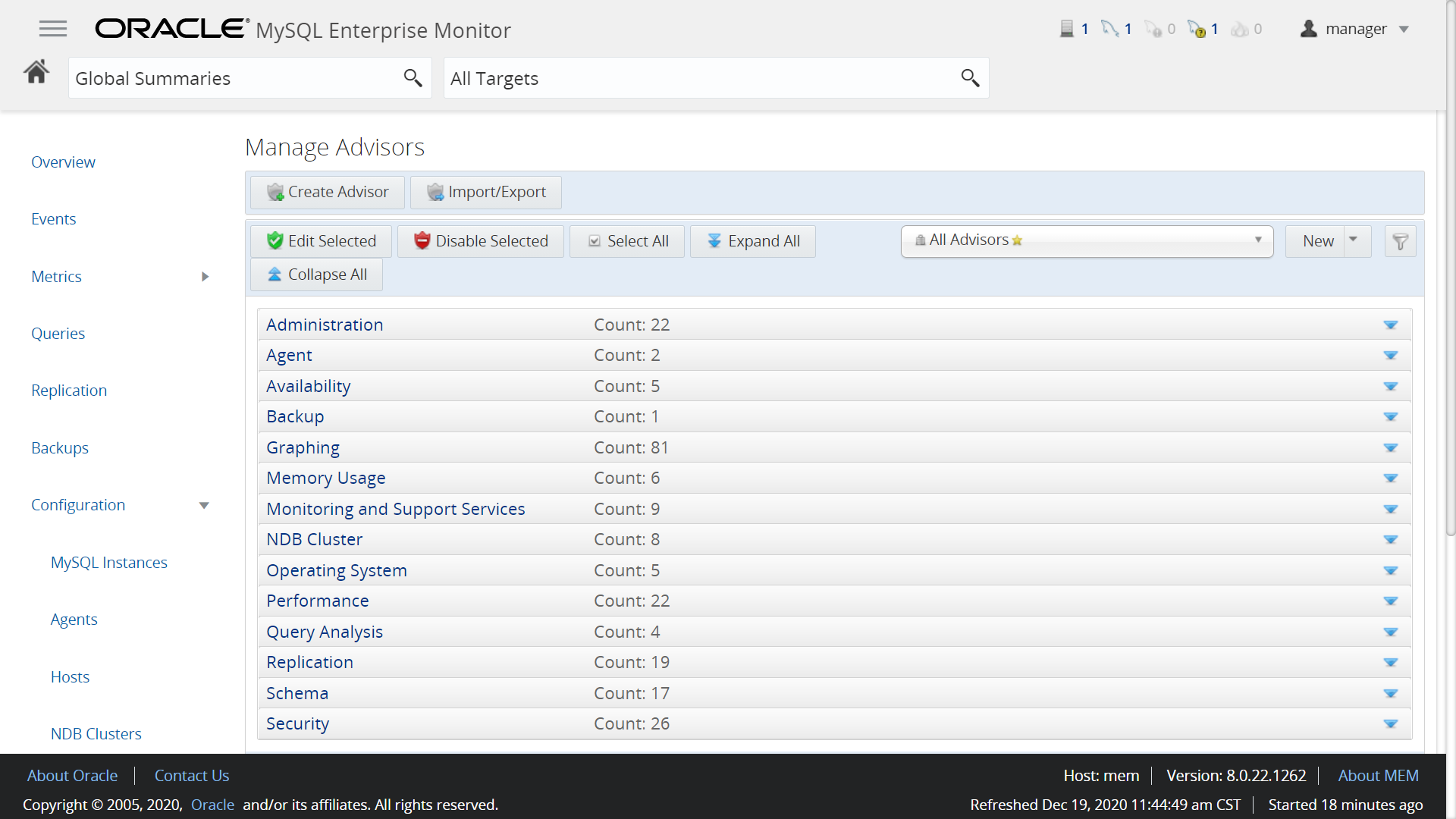Open the hamburger navigation menu
The width and height of the screenshot is (1456, 819).
[x=53, y=29]
